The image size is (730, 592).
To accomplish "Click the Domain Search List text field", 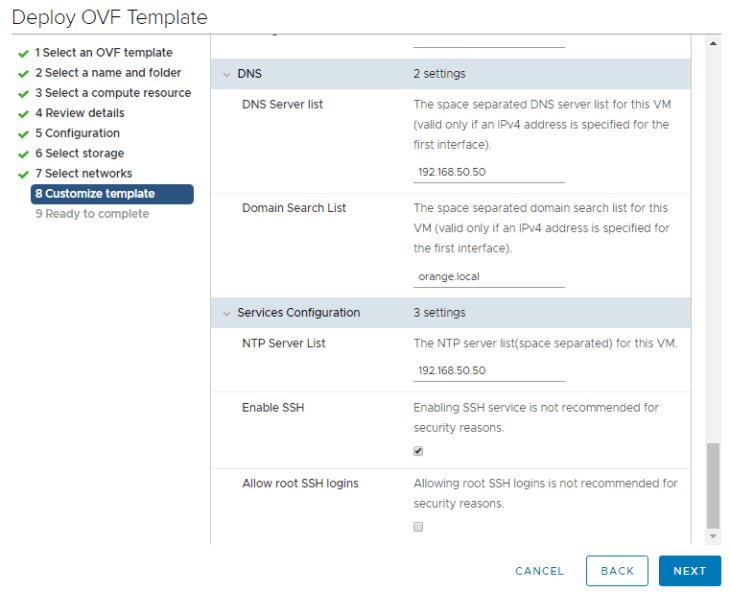I will click(489, 276).
